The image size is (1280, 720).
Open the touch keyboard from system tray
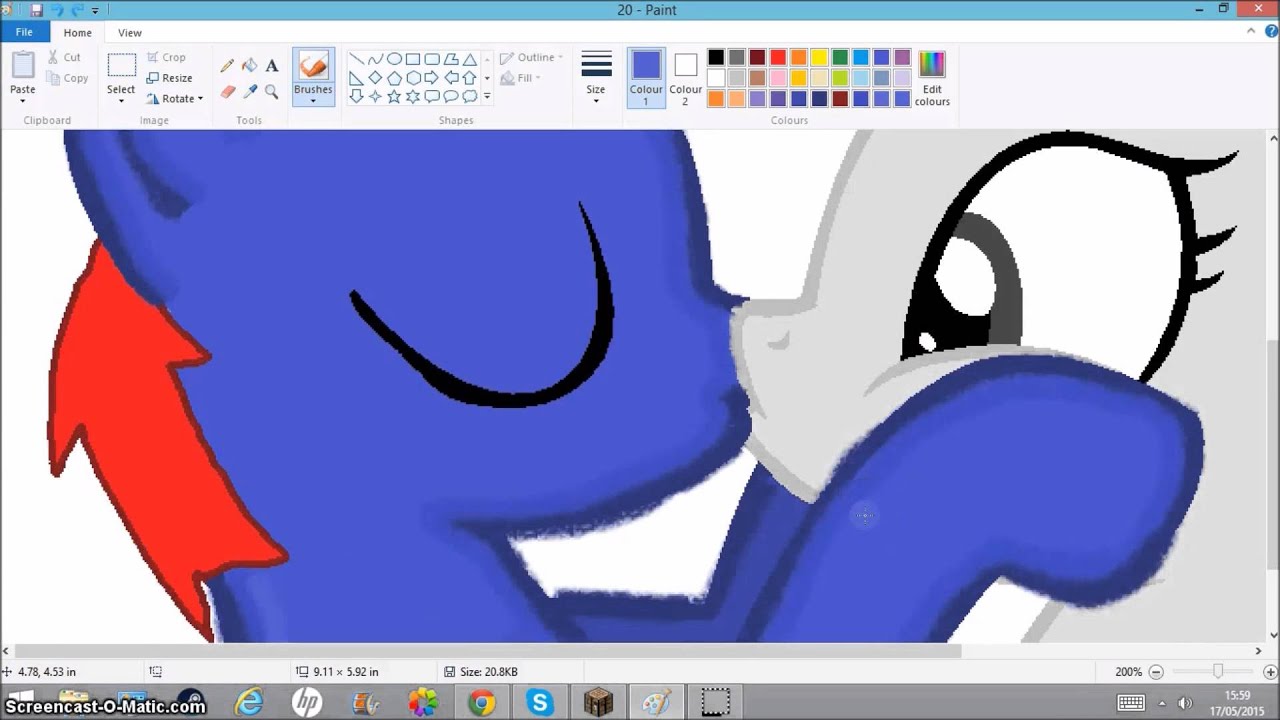1131,702
